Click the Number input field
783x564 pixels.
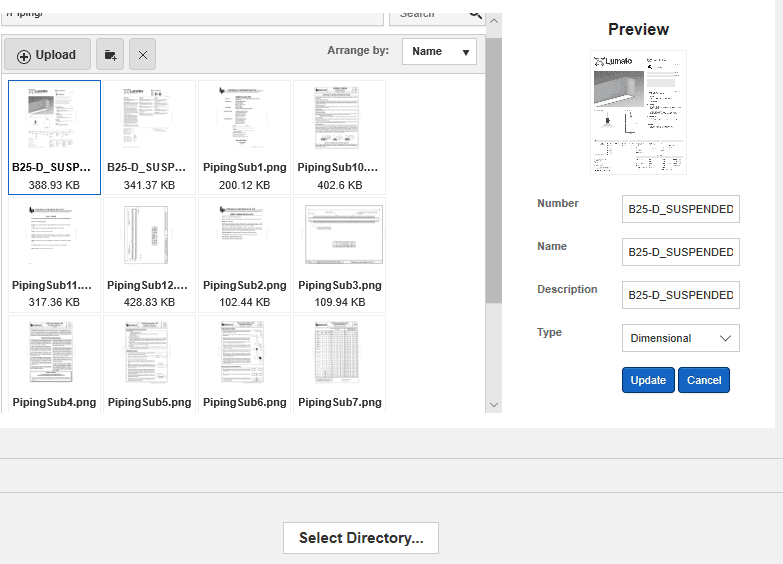point(681,209)
